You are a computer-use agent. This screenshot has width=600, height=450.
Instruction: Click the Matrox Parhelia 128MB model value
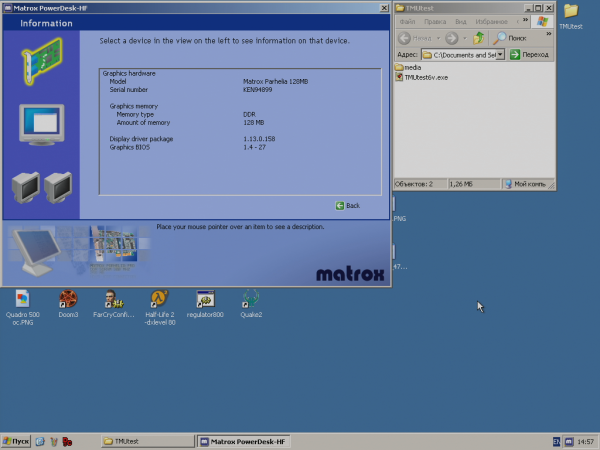[276, 82]
